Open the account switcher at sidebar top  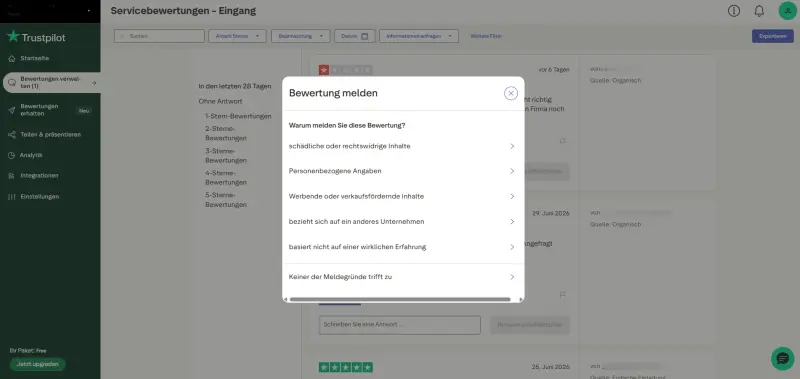pyautogui.click(x=50, y=11)
